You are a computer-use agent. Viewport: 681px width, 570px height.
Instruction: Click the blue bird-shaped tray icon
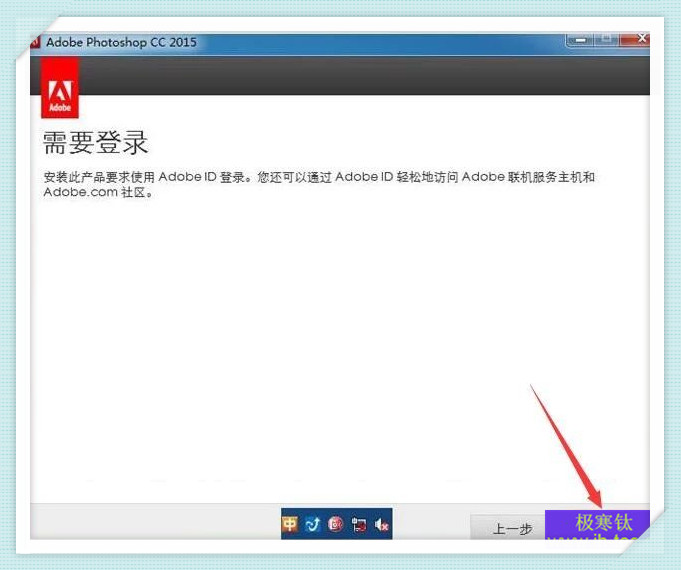point(313,524)
